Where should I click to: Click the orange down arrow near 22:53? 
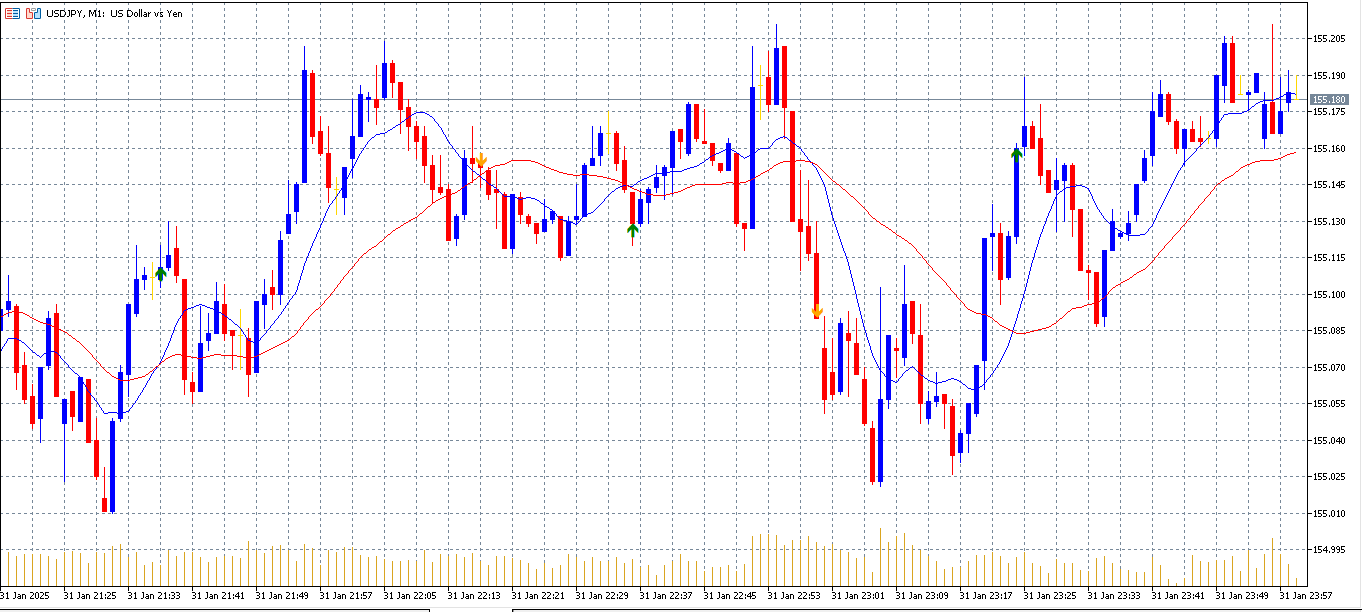[x=817, y=311]
